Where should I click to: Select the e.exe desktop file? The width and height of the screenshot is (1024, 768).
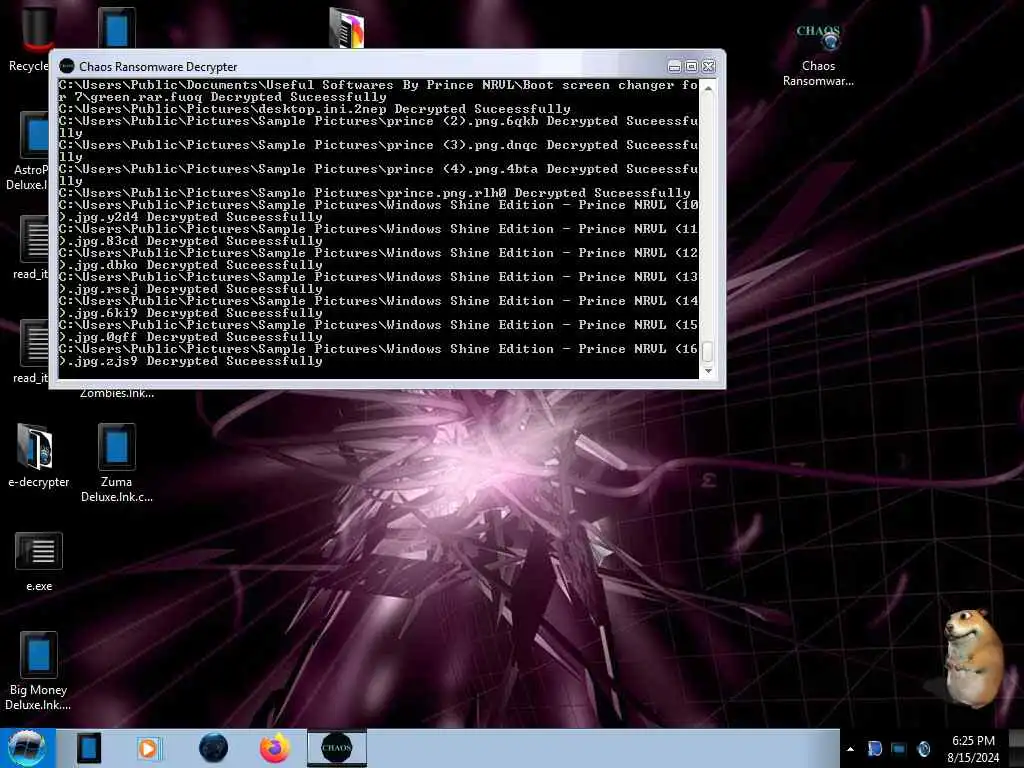[39, 562]
